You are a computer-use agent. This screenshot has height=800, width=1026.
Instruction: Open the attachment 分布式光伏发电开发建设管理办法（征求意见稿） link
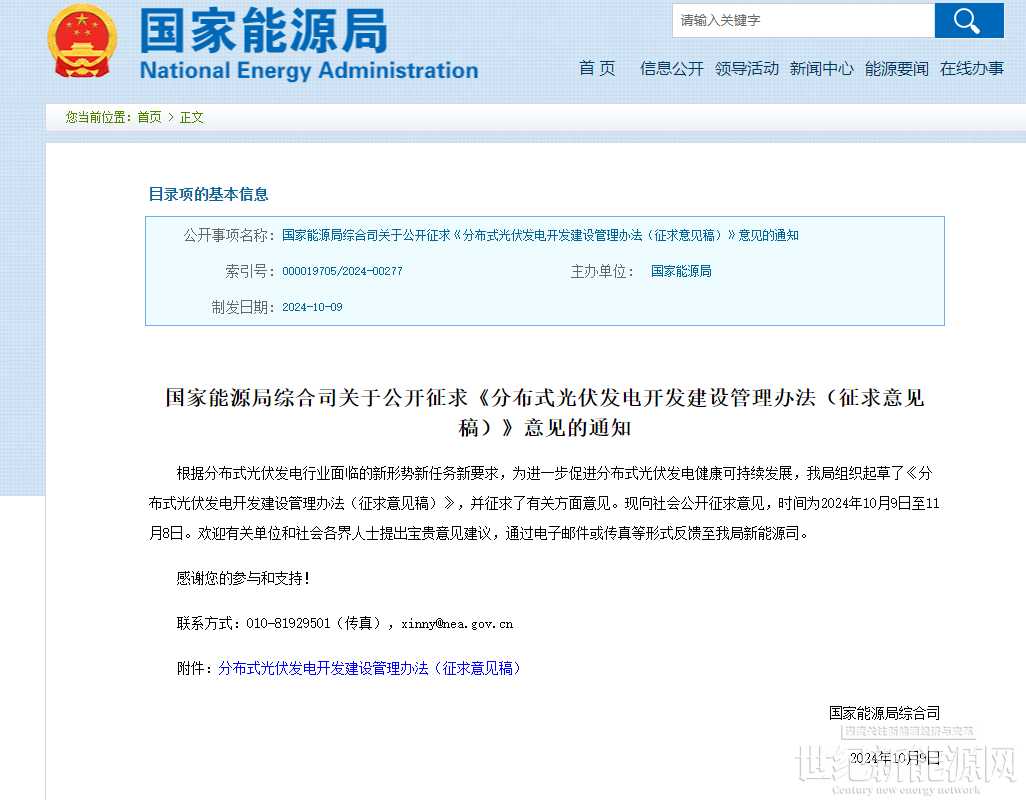point(370,668)
